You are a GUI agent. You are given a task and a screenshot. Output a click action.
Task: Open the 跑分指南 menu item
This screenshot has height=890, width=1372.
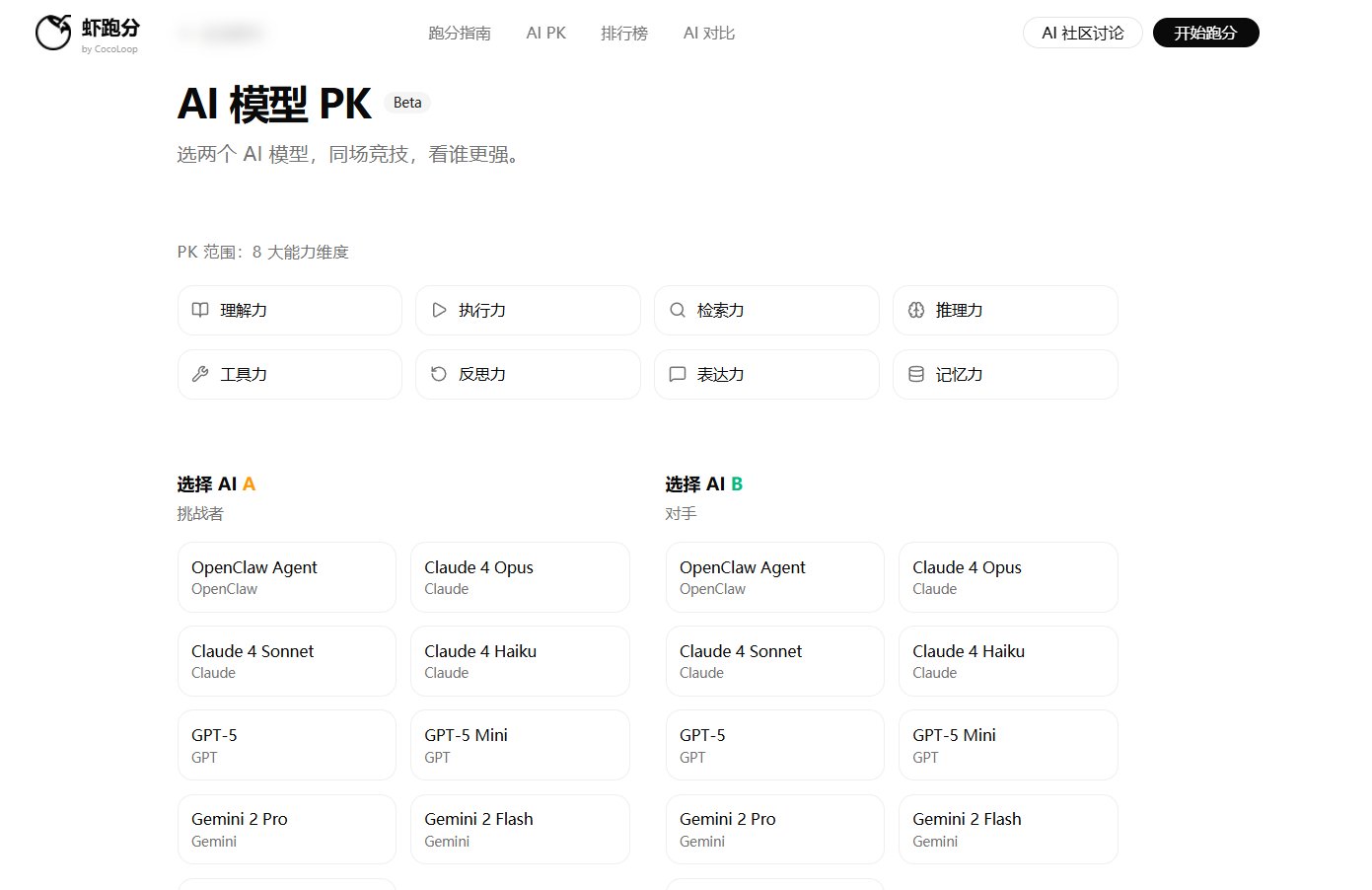pyautogui.click(x=460, y=33)
